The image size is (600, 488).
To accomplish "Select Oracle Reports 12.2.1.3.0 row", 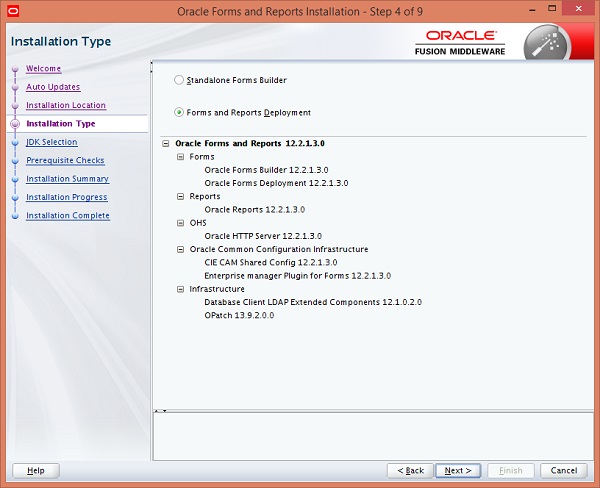I will point(254,210).
